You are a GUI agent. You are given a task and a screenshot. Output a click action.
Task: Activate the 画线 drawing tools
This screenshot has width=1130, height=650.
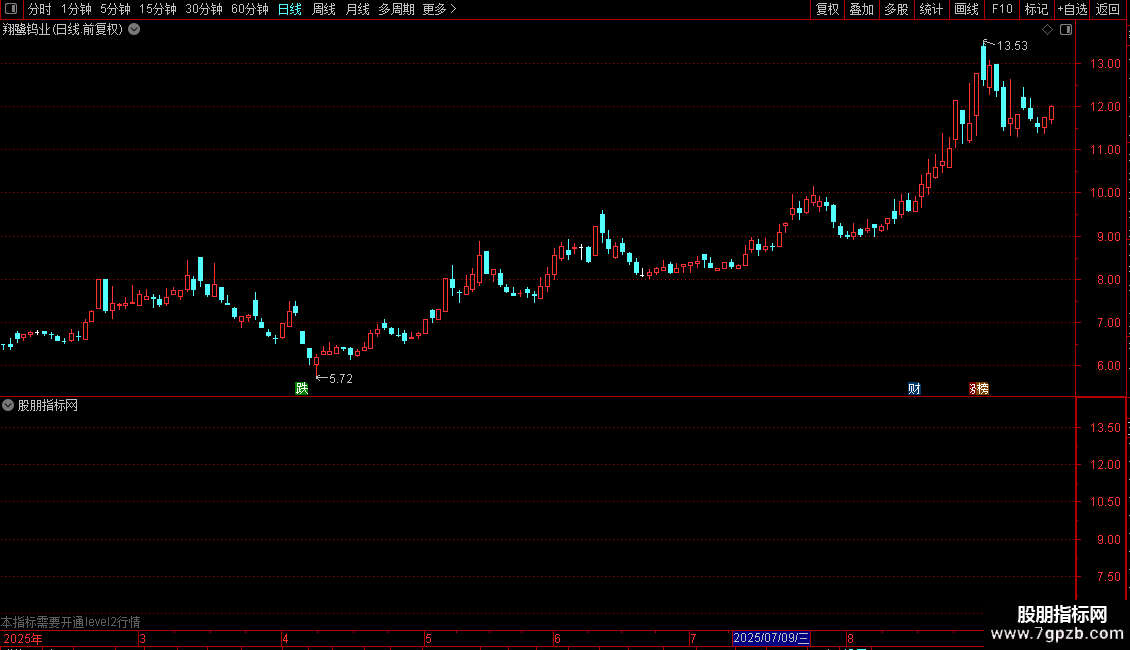966,9
